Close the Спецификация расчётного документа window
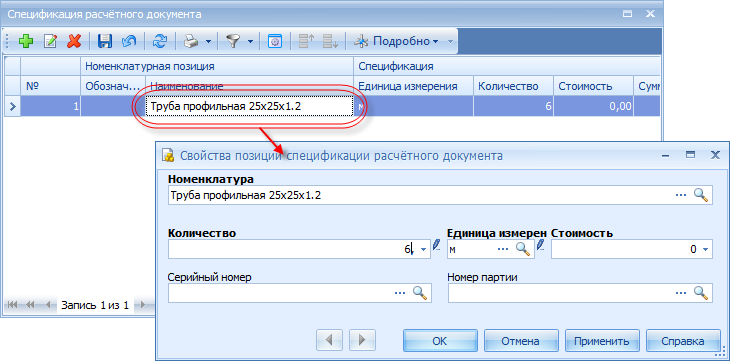Viewport: 730px width, 361px height. [x=650, y=14]
